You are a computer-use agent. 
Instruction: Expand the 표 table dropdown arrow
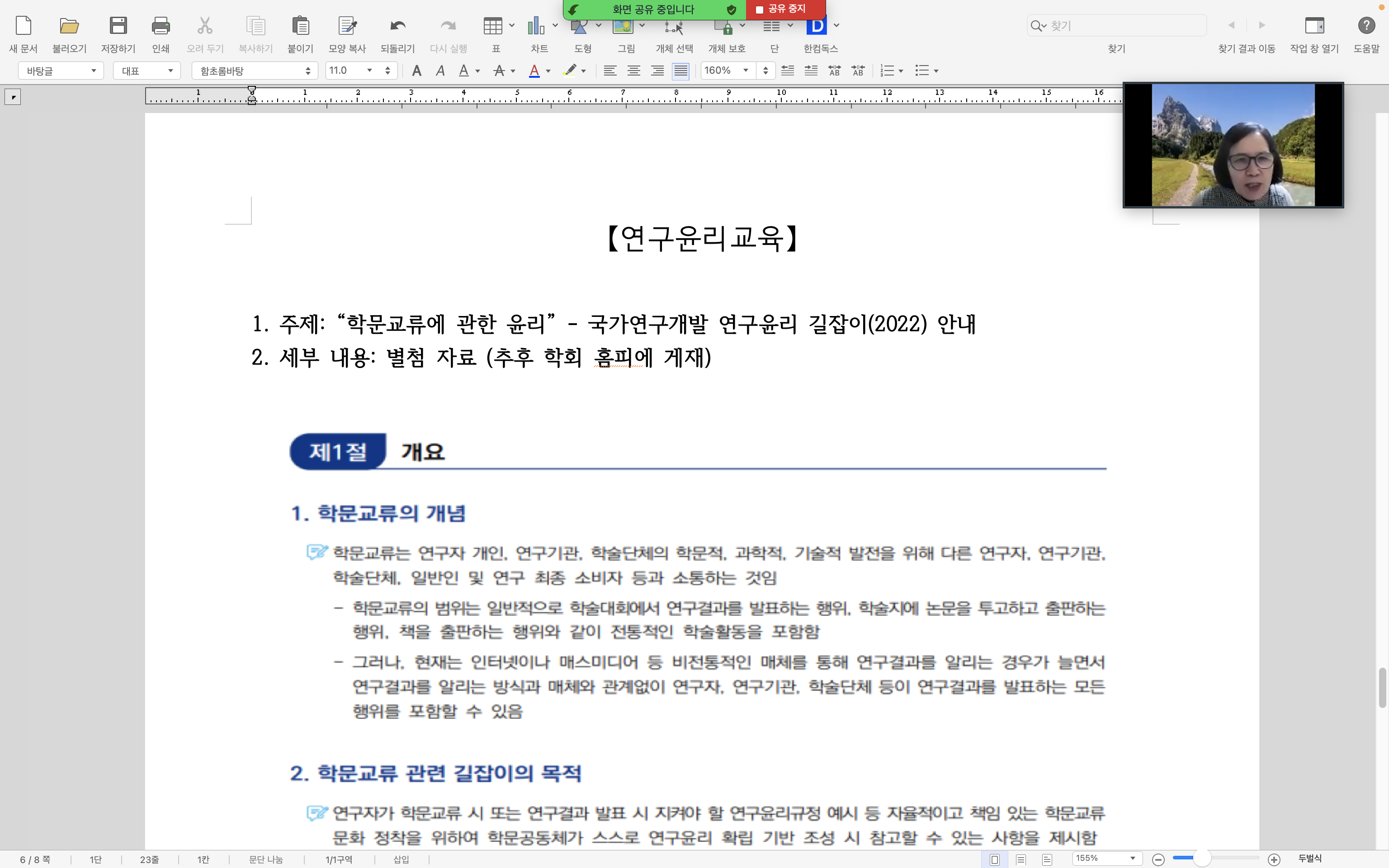click(x=512, y=26)
